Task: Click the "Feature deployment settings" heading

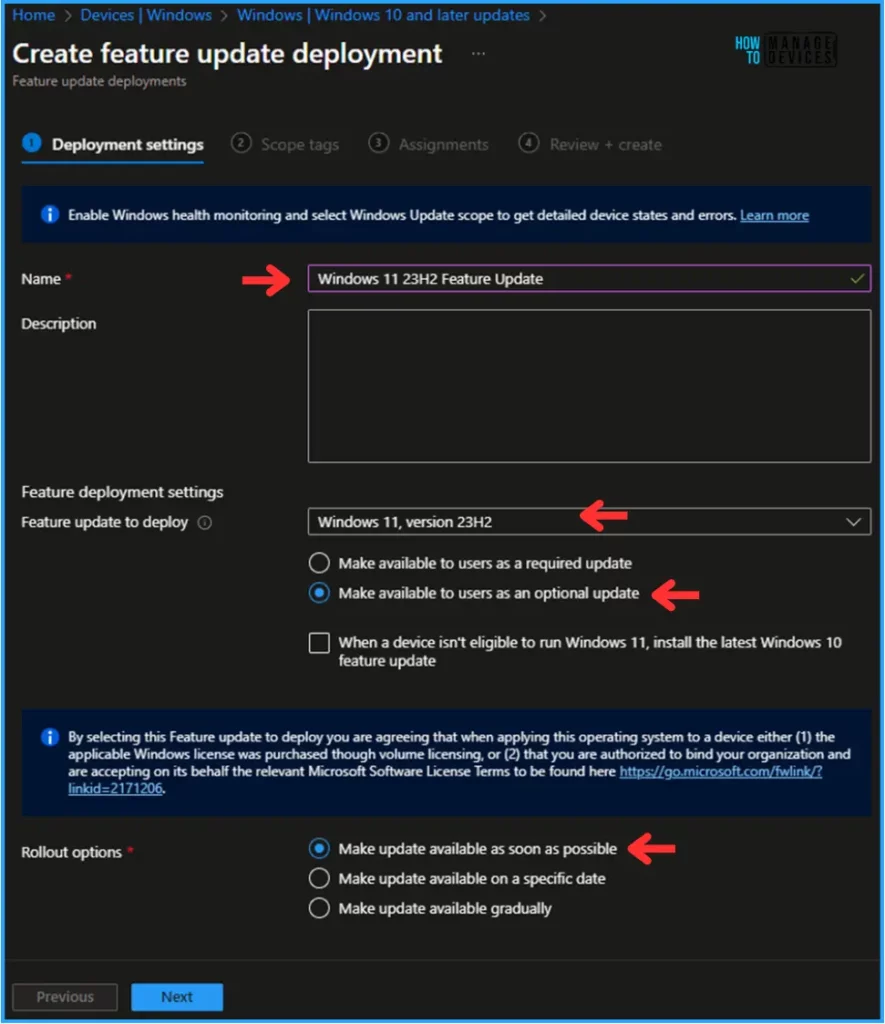Action: pos(122,492)
